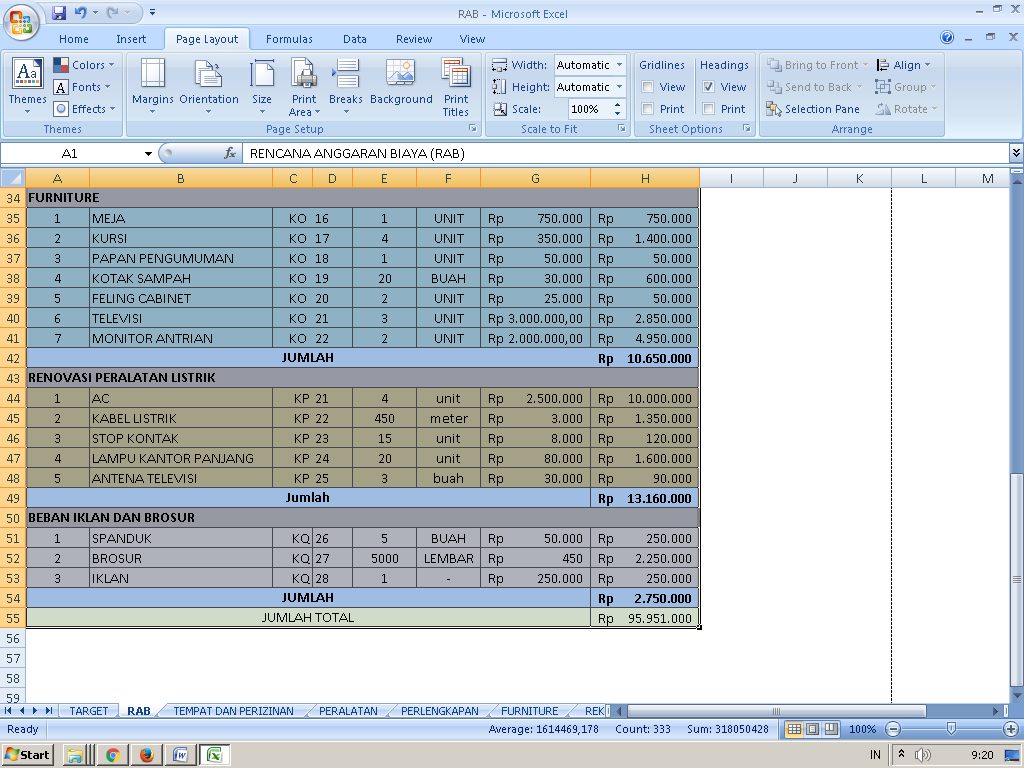Switch to Formulas ribbon tab
The width and height of the screenshot is (1024, 768).
289,39
